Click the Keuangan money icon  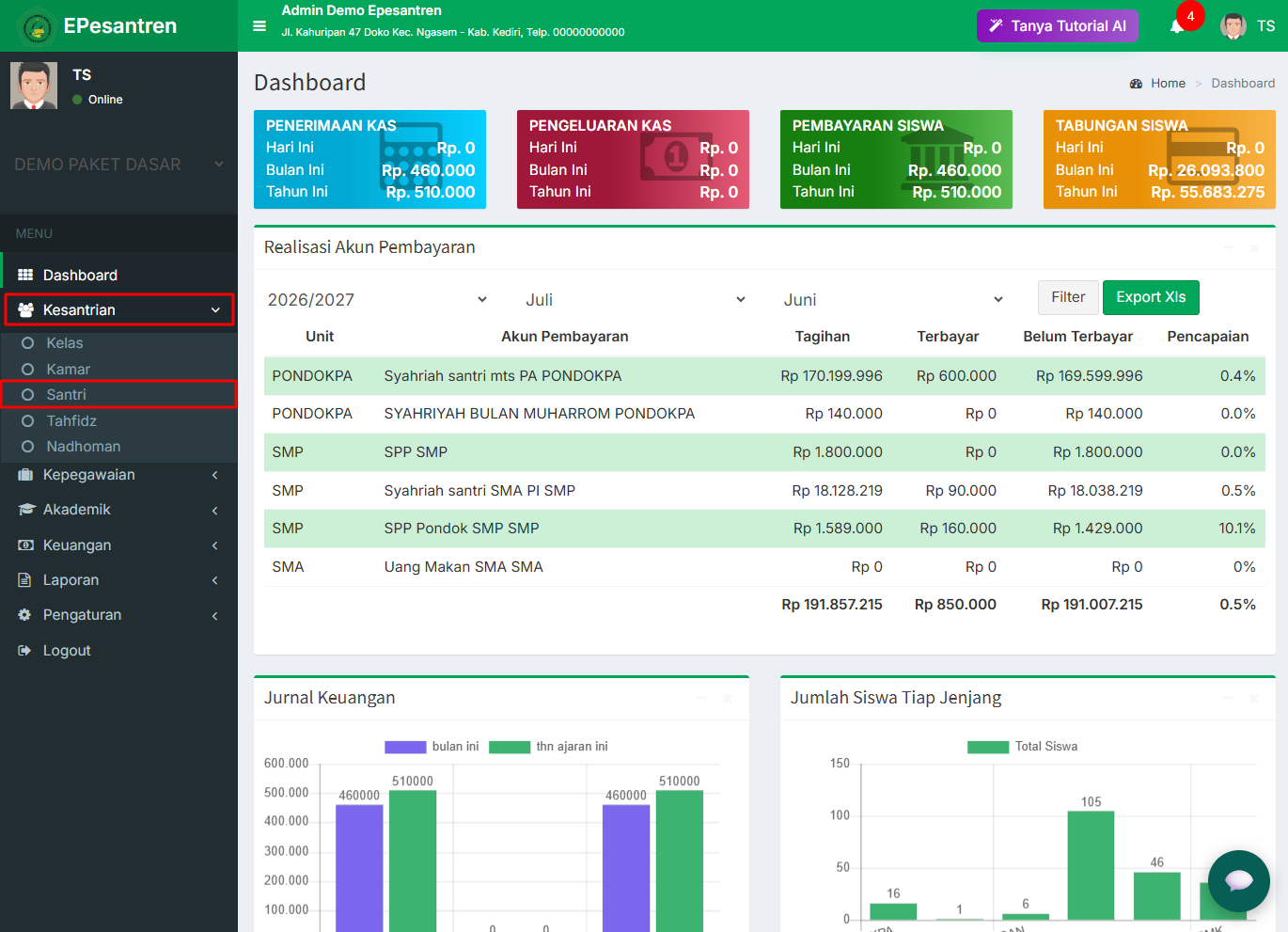[x=25, y=545]
